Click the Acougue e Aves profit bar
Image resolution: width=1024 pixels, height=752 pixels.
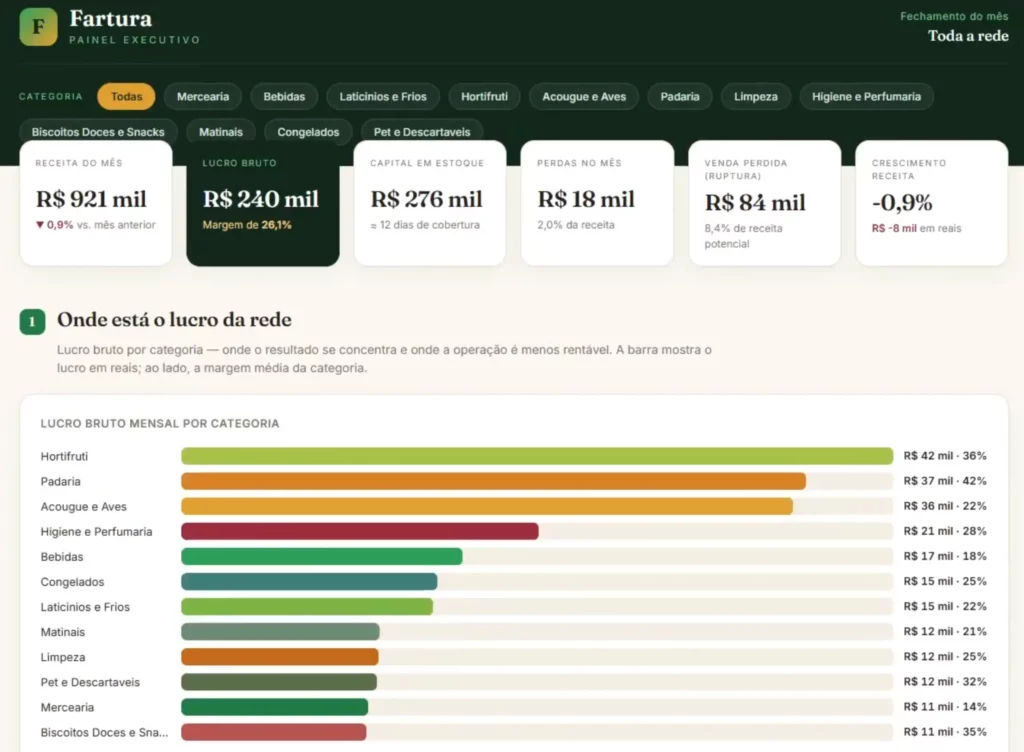click(487, 506)
